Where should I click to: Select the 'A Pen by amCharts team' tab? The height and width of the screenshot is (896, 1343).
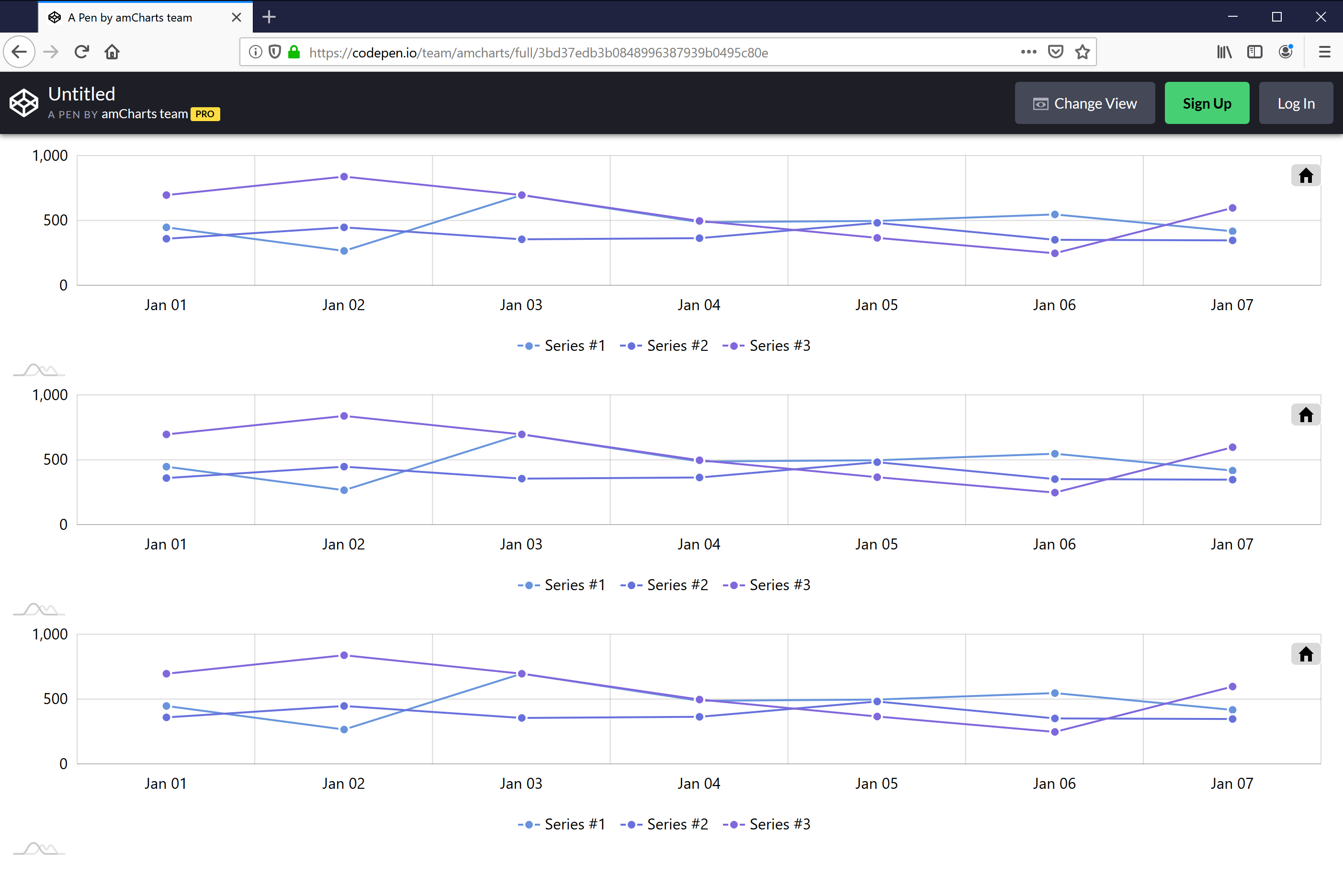130,17
